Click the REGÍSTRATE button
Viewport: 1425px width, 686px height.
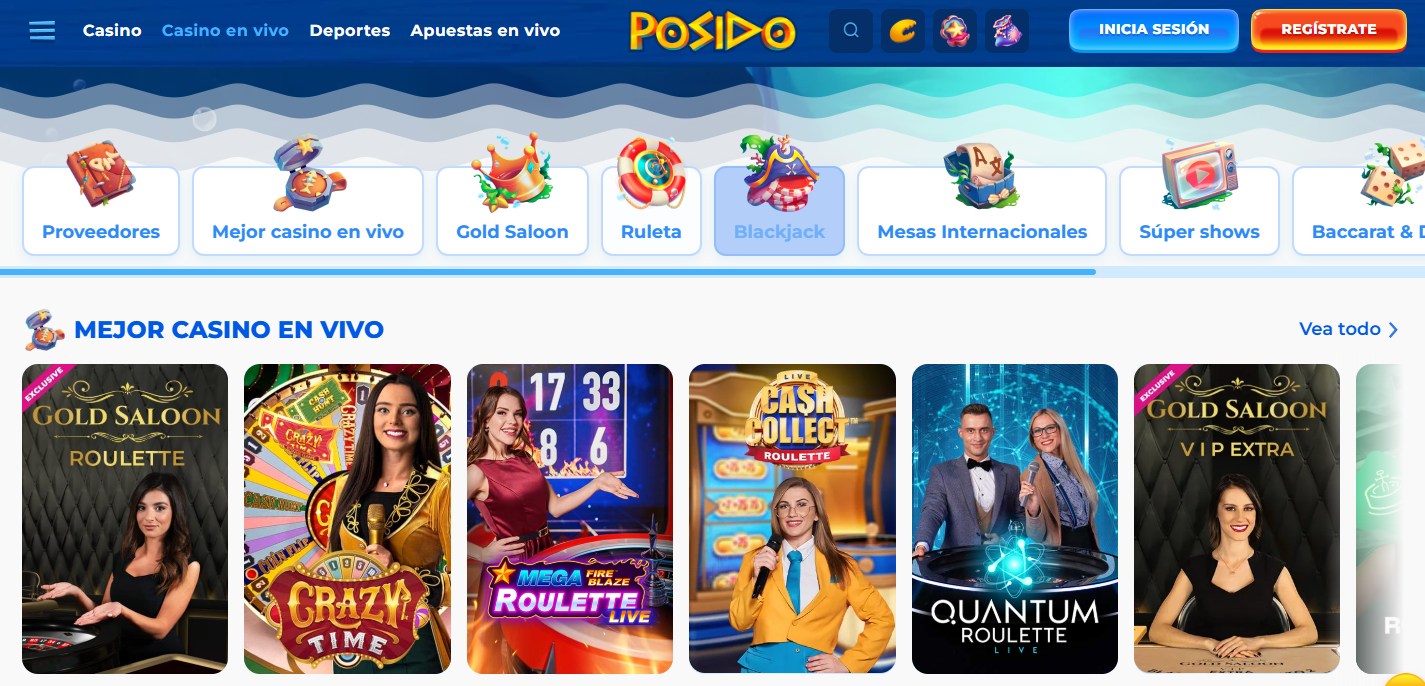pyautogui.click(x=1328, y=30)
